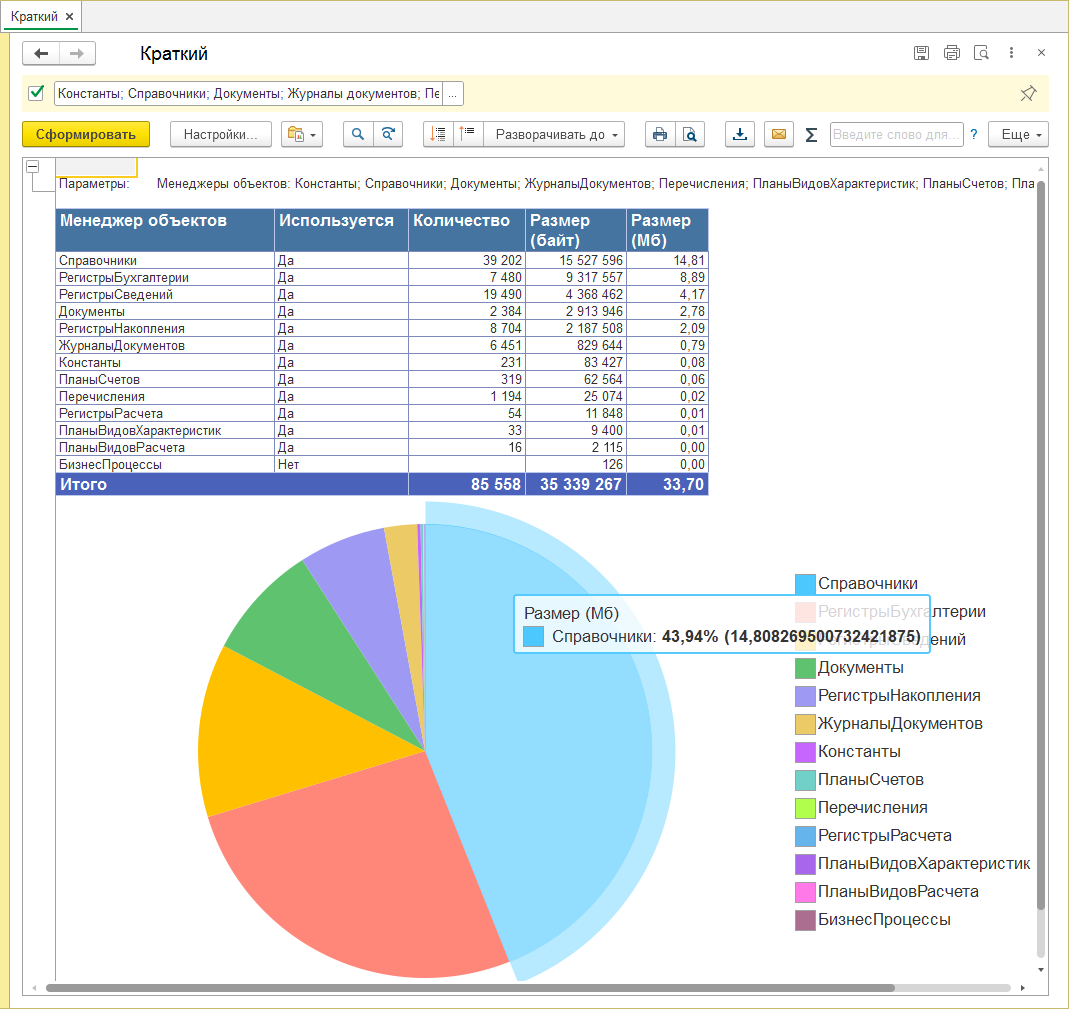Close the Краткий tab with x
The width and height of the screenshot is (1069, 1009).
pos(70,16)
